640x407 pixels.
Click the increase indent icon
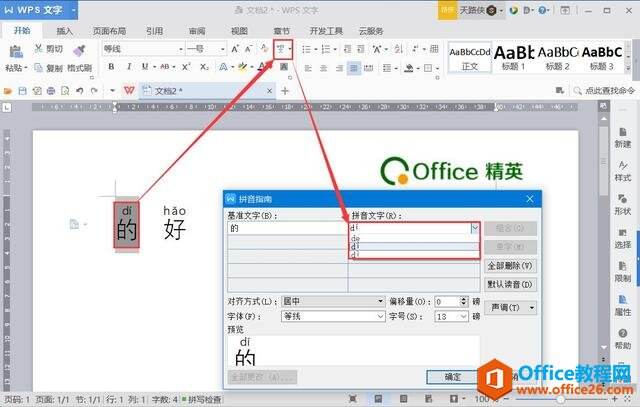(361, 49)
